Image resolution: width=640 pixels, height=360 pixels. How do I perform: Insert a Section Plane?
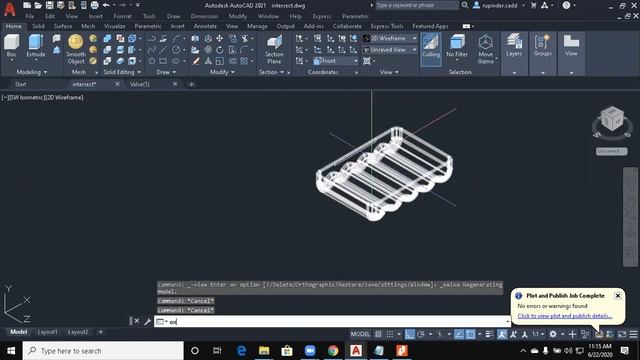pyautogui.click(x=274, y=49)
